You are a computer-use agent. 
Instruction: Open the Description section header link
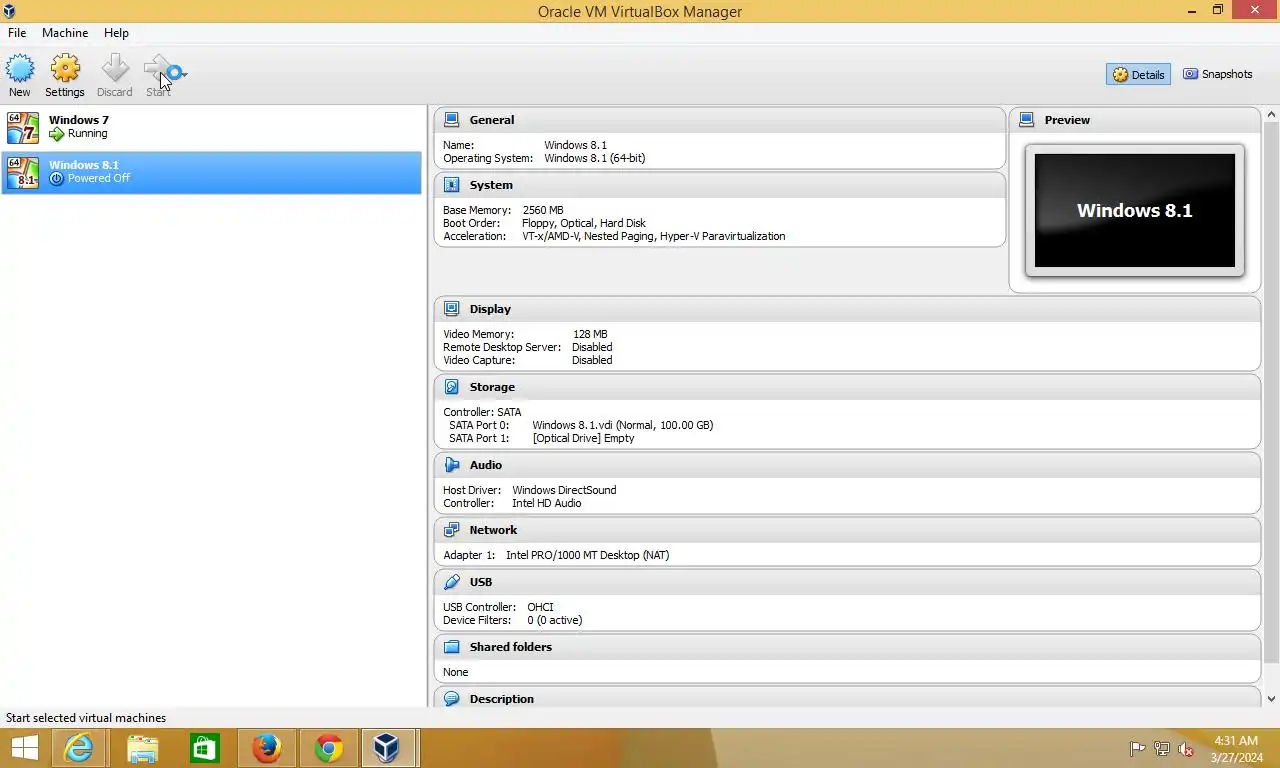tap(502, 699)
